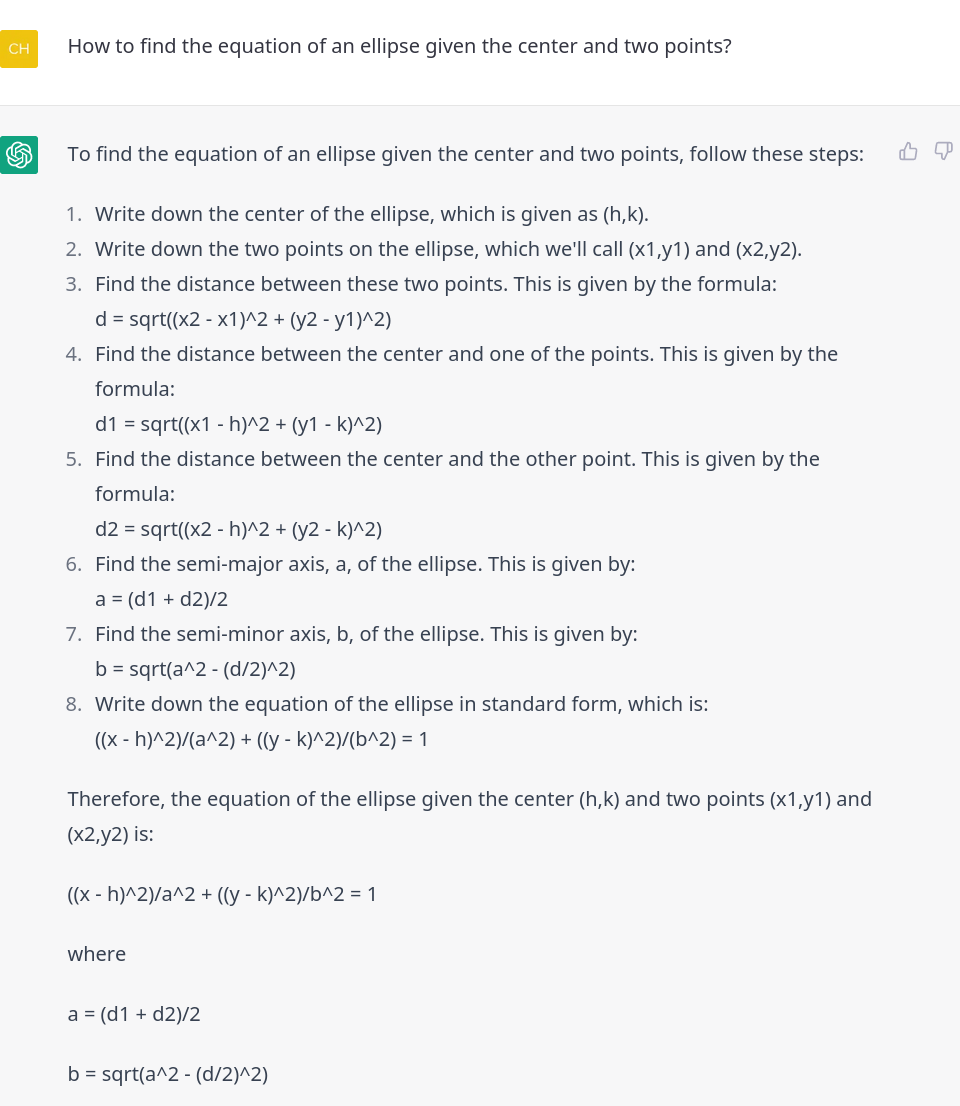The image size is (960, 1106).
Task: Click the thumbs up feedback icon
Action: [908, 151]
